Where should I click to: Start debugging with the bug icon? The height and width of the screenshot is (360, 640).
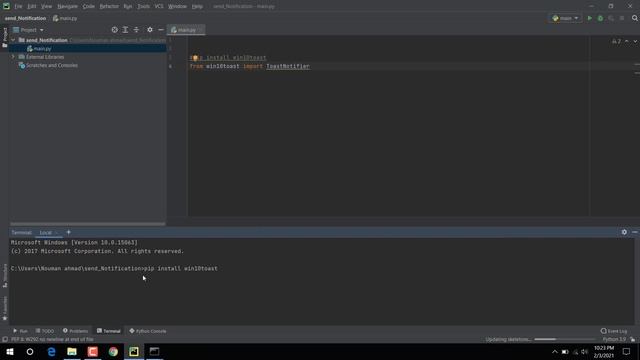click(x=600, y=18)
